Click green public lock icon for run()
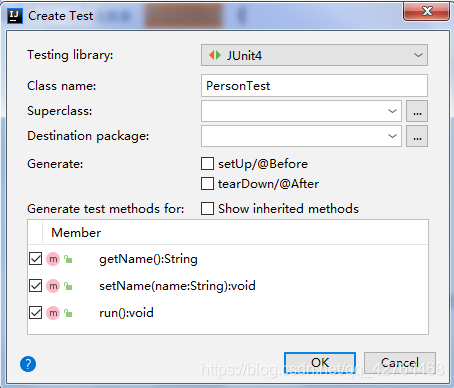This screenshot has height=388, width=454. point(68,313)
